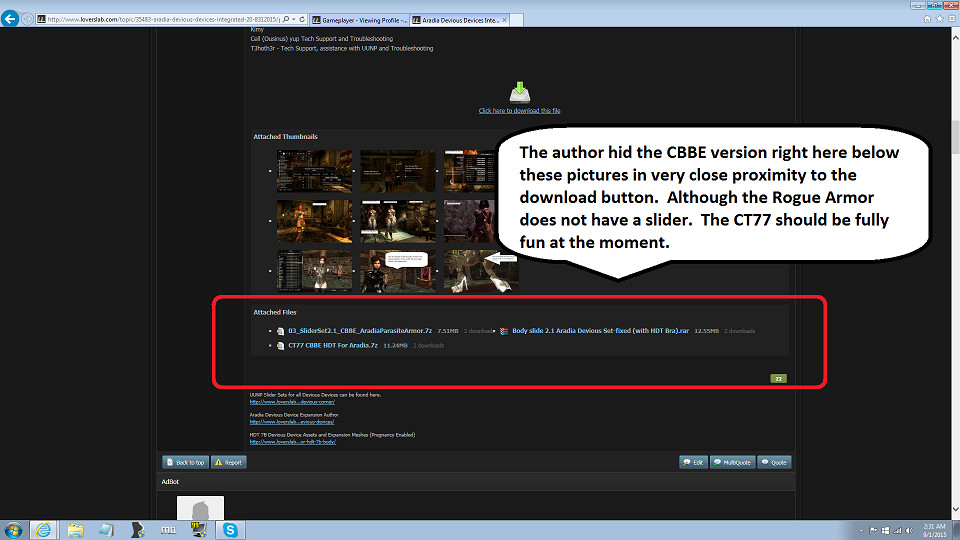Image resolution: width=960 pixels, height=540 pixels.
Task: Click 'Click here to download this file' link
Action: point(519,111)
